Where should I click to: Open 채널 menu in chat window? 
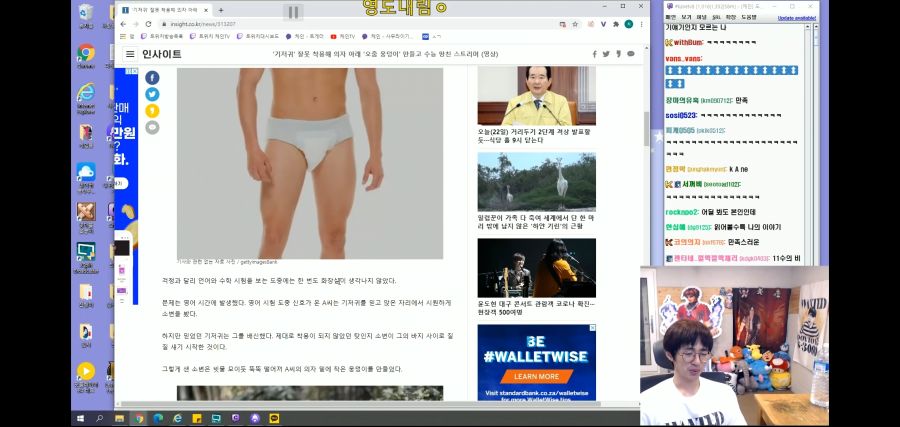[701, 18]
